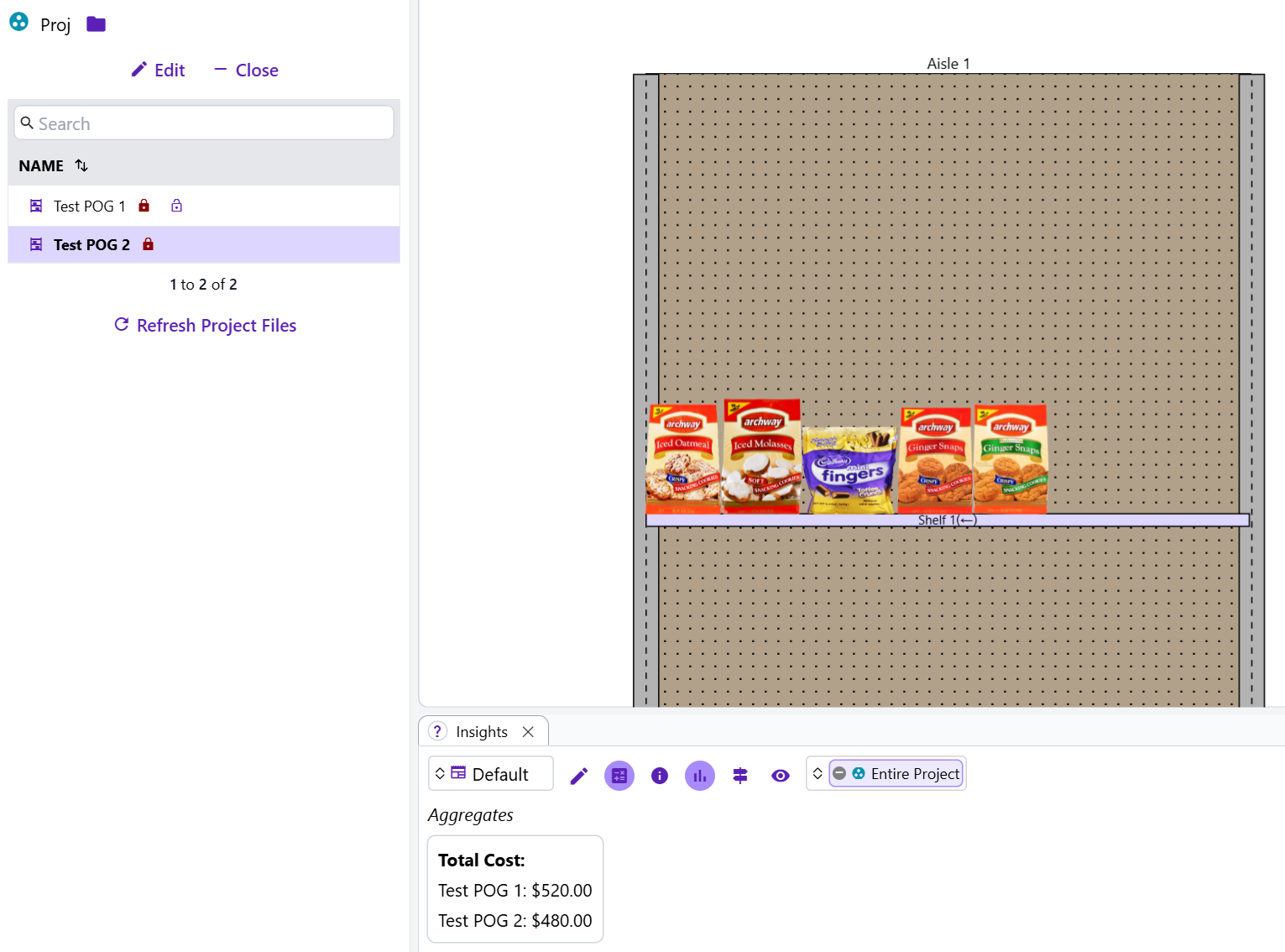1285x952 pixels.
Task: Click the question mark icon on Insights tab
Action: point(437,731)
